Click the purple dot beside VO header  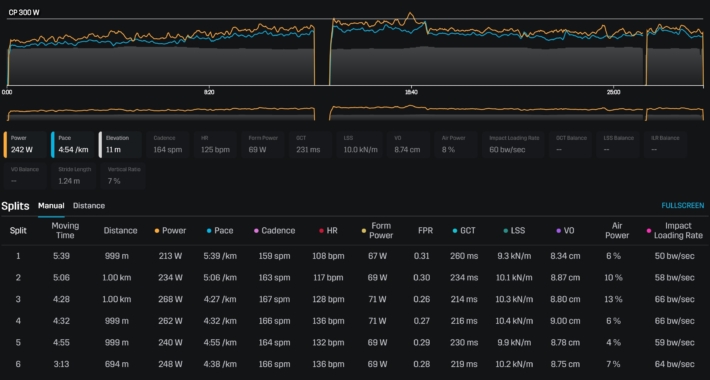559,231
